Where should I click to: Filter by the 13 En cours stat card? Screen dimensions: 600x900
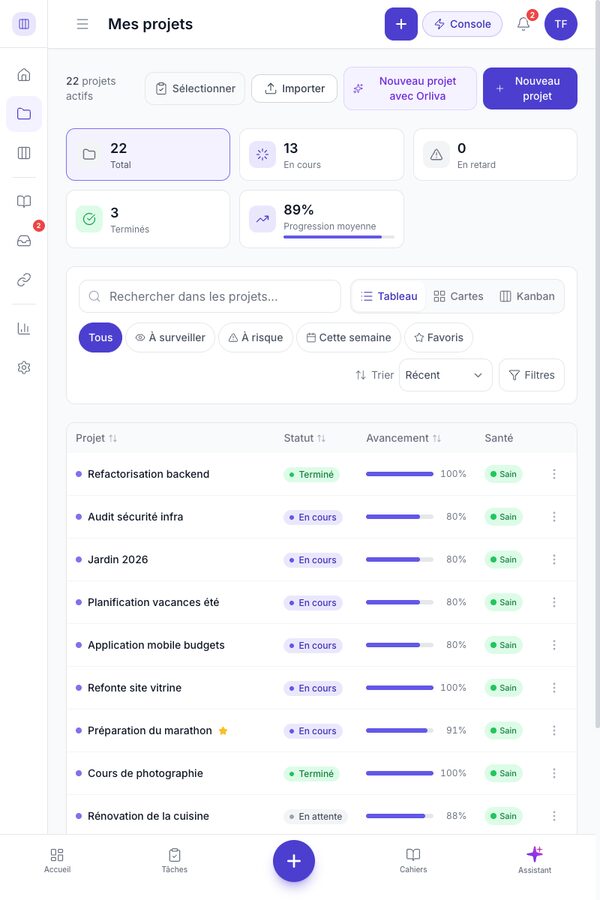tap(322, 154)
